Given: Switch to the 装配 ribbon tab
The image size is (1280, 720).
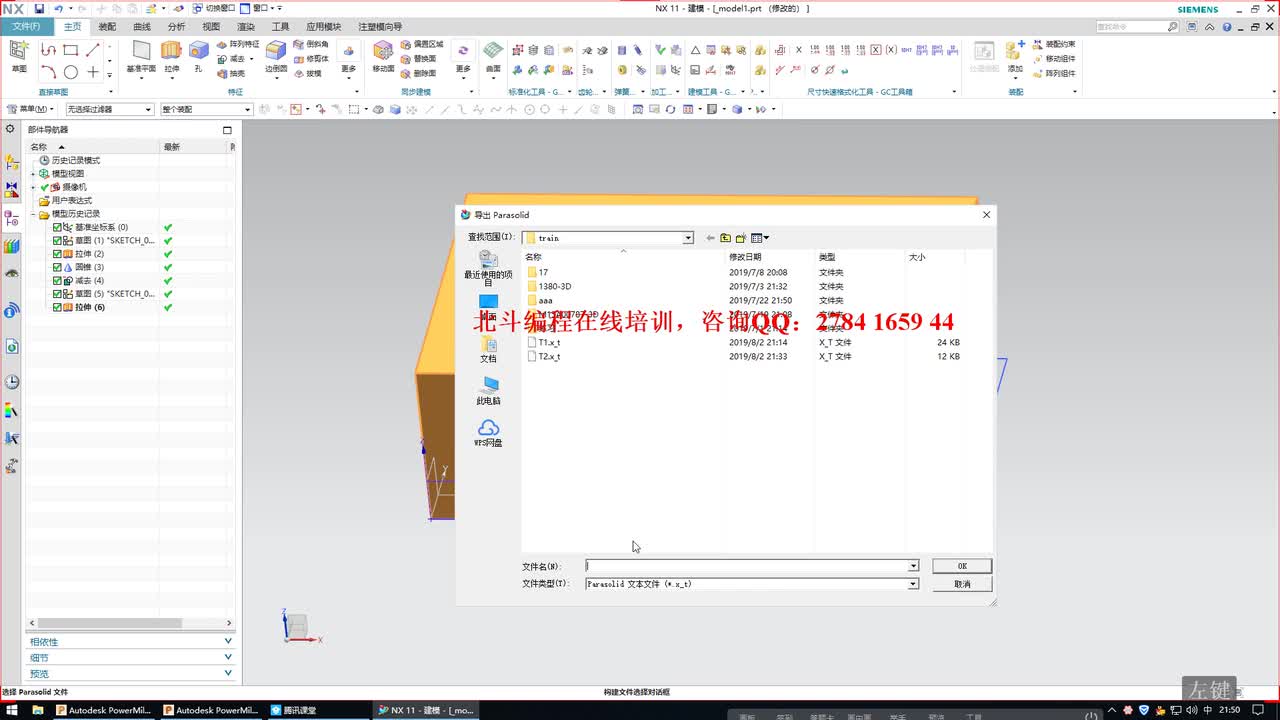Looking at the screenshot, I should (107, 27).
